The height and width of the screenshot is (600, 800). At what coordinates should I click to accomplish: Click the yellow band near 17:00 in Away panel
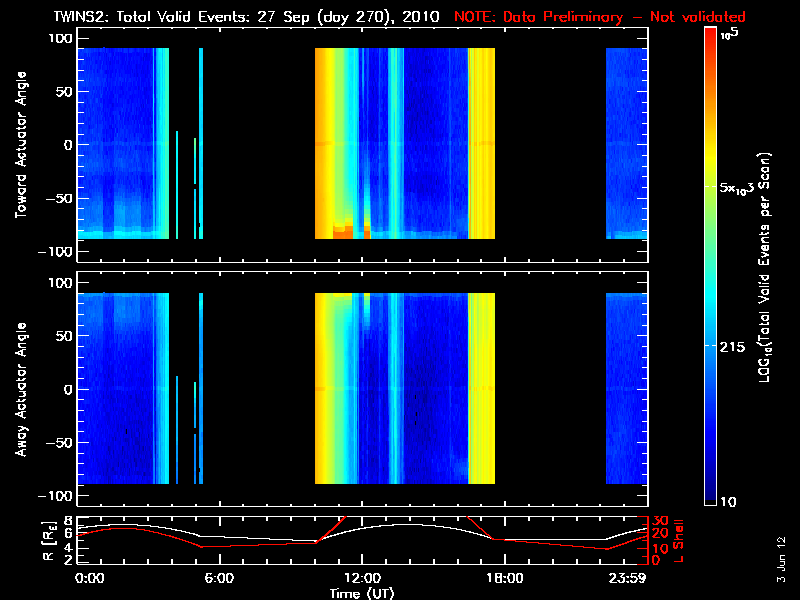click(x=482, y=390)
